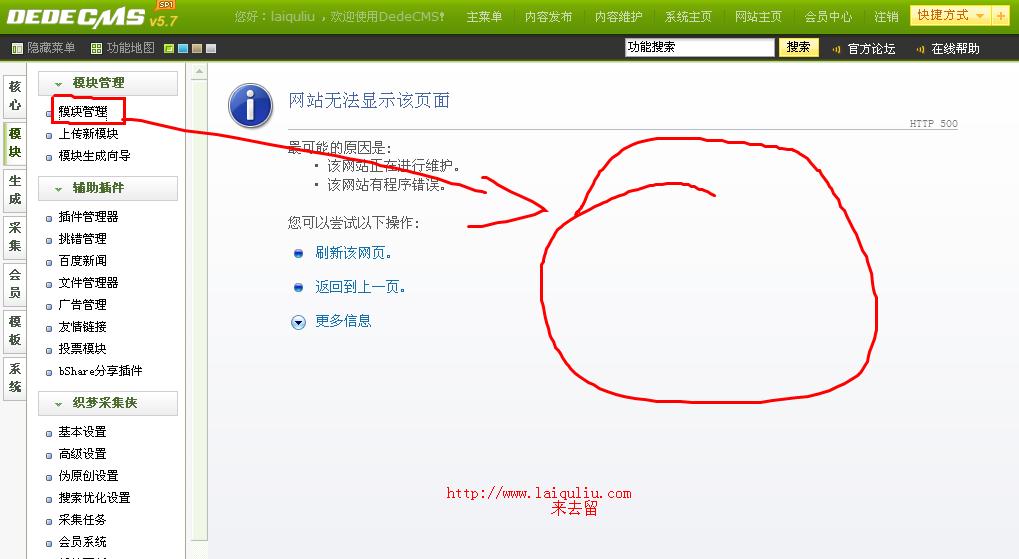The height and width of the screenshot is (559, 1019).
Task: Open the 内容发布 top menu
Action: 548,16
